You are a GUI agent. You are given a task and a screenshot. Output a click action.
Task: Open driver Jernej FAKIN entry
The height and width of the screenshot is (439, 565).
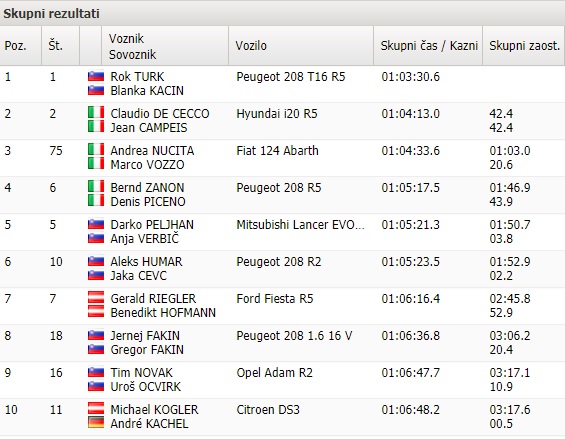point(145,336)
